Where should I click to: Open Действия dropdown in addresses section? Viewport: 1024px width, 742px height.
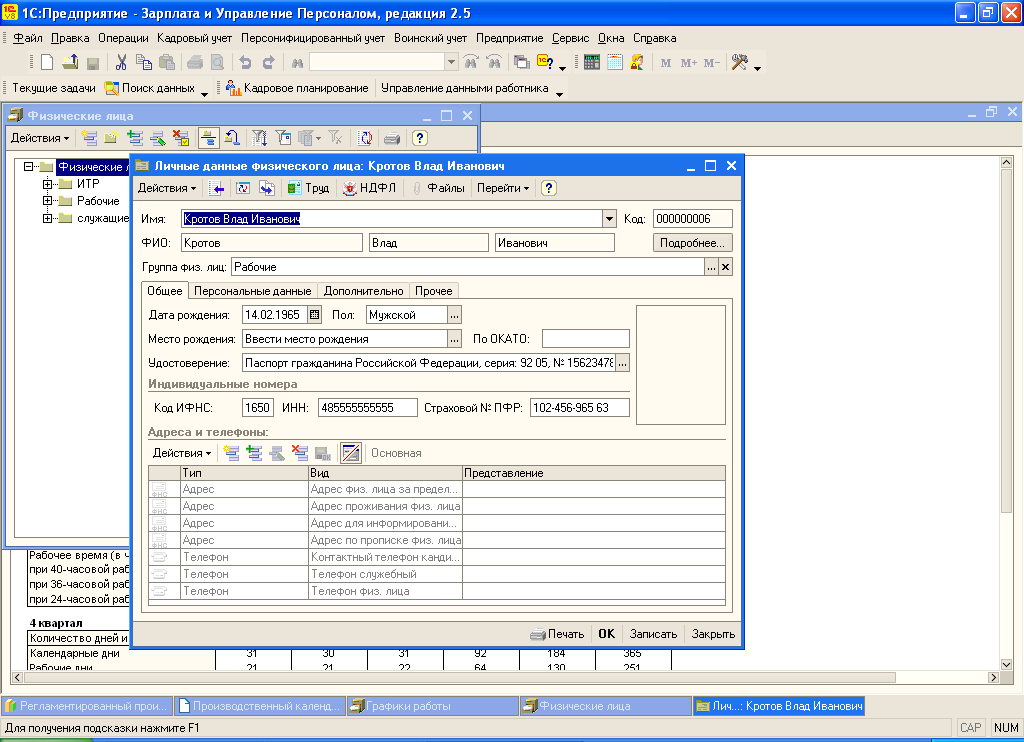[x=182, y=453]
